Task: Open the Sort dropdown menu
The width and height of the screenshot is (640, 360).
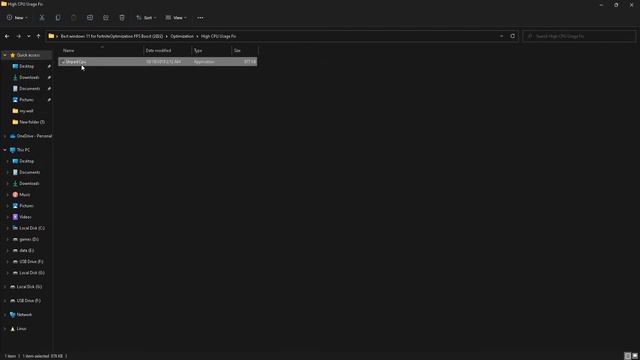Action: [146, 18]
